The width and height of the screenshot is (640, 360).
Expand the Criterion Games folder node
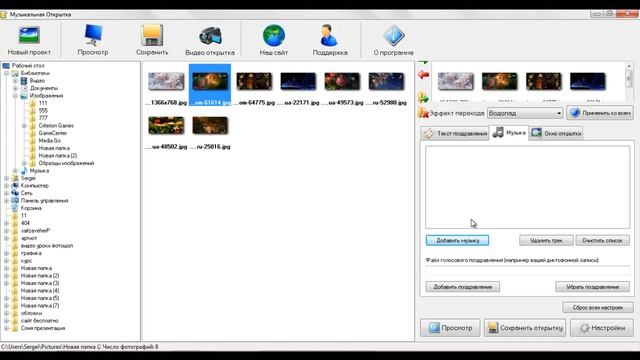24,126
